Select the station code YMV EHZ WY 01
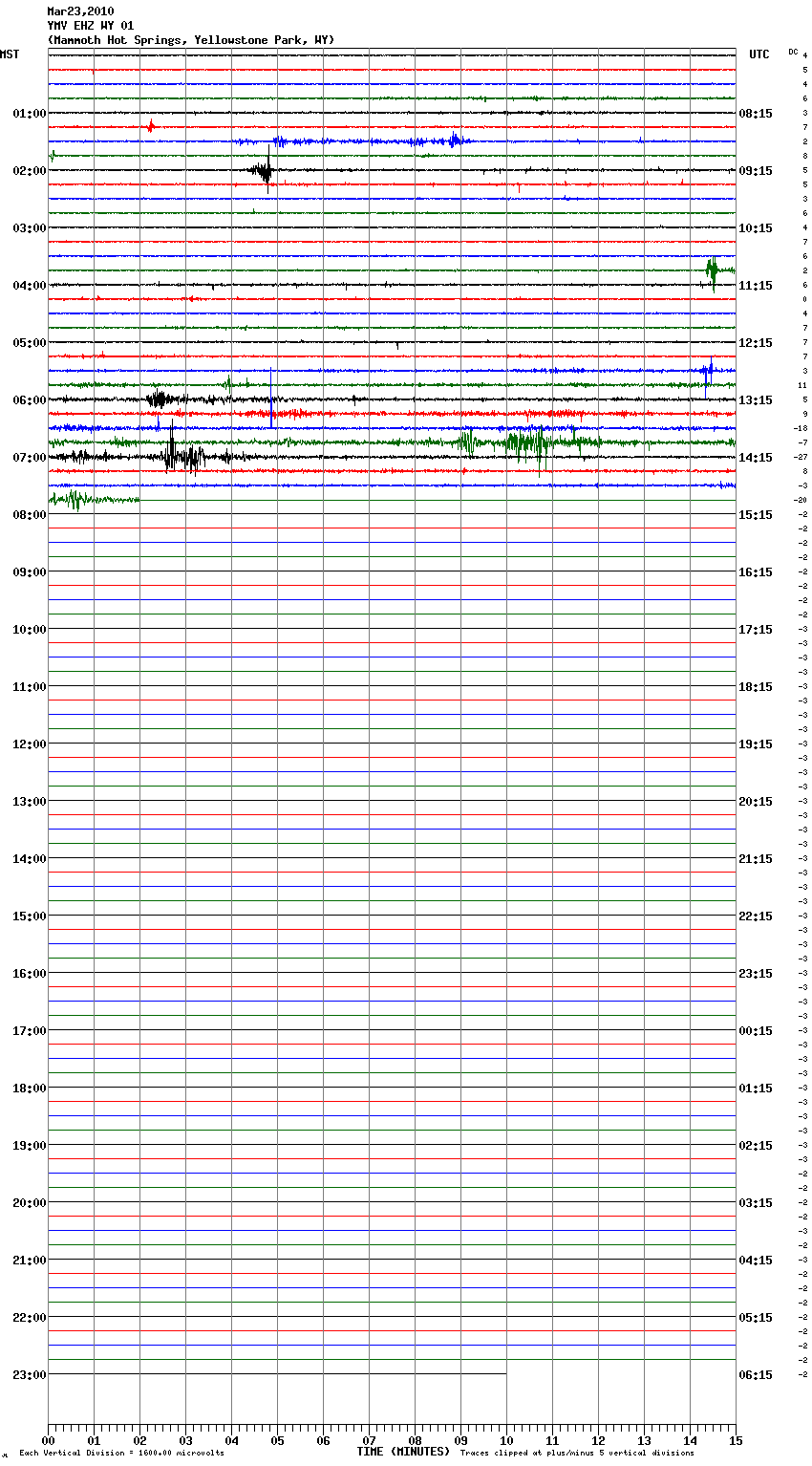Image resolution: width=812 pixels, height=1466 pixels. (91, 26)
